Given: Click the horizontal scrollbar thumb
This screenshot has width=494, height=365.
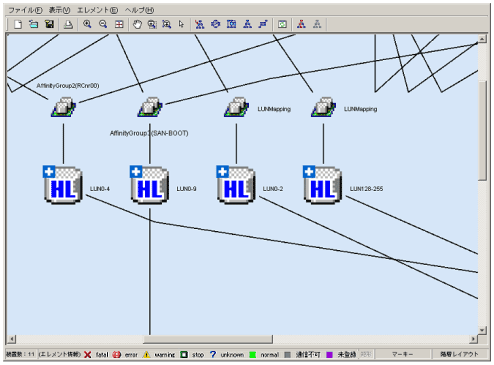Looking at the screenshot, I should coord(208,339).
